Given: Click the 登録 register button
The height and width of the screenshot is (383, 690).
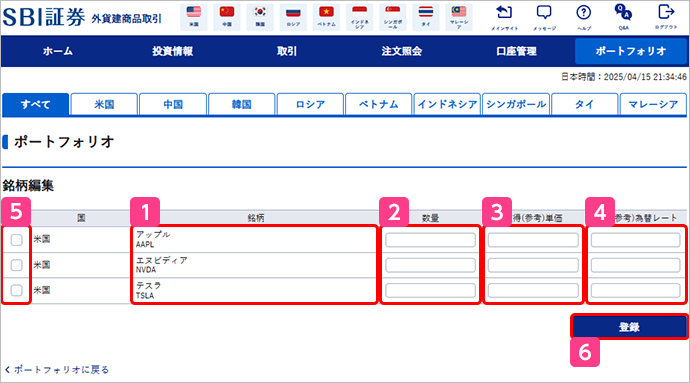Looking at the screenshot, I should 629,327.
